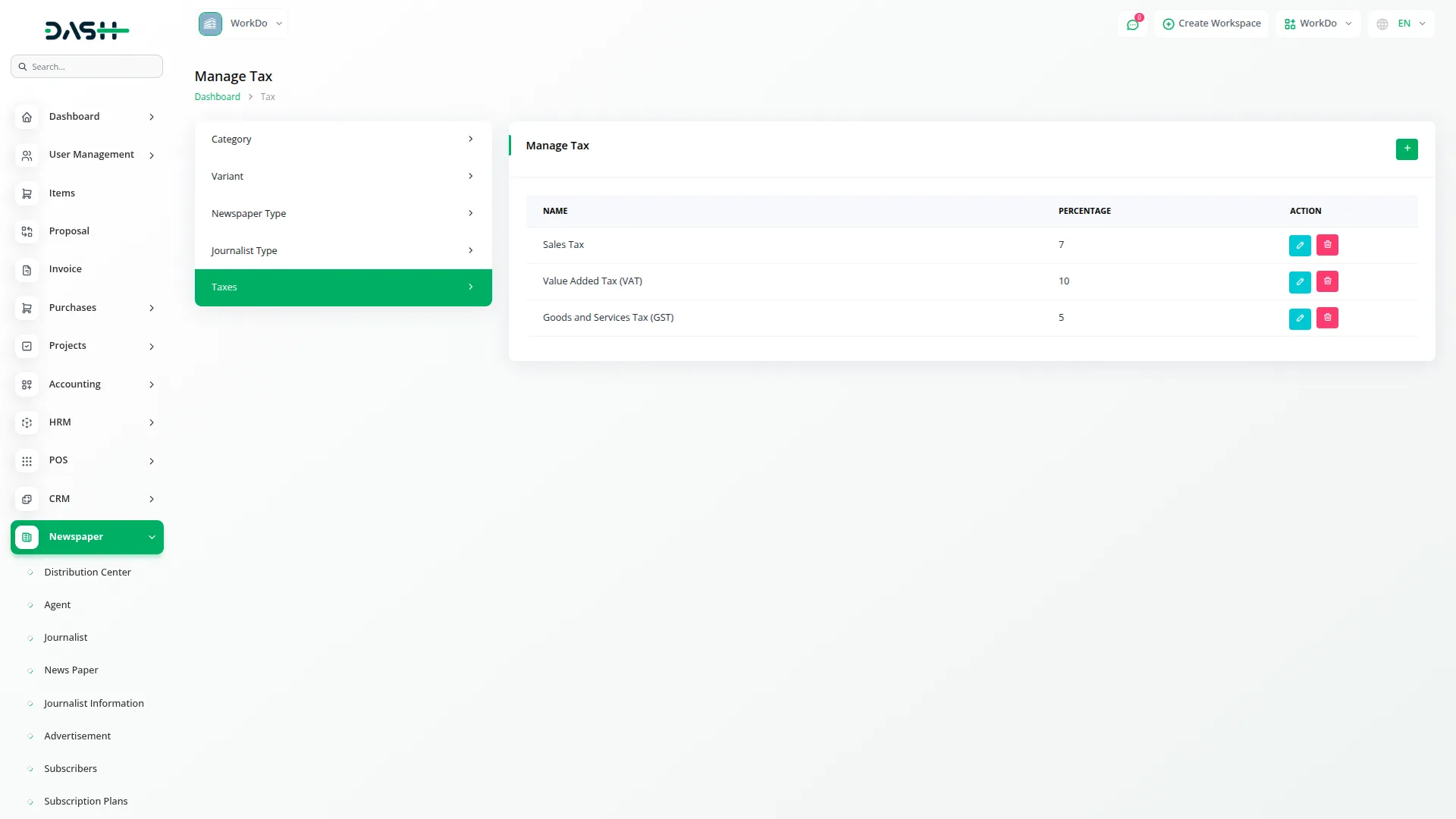Delete the Value Added Tax (VAT) row

click(x=1327, y=281)
